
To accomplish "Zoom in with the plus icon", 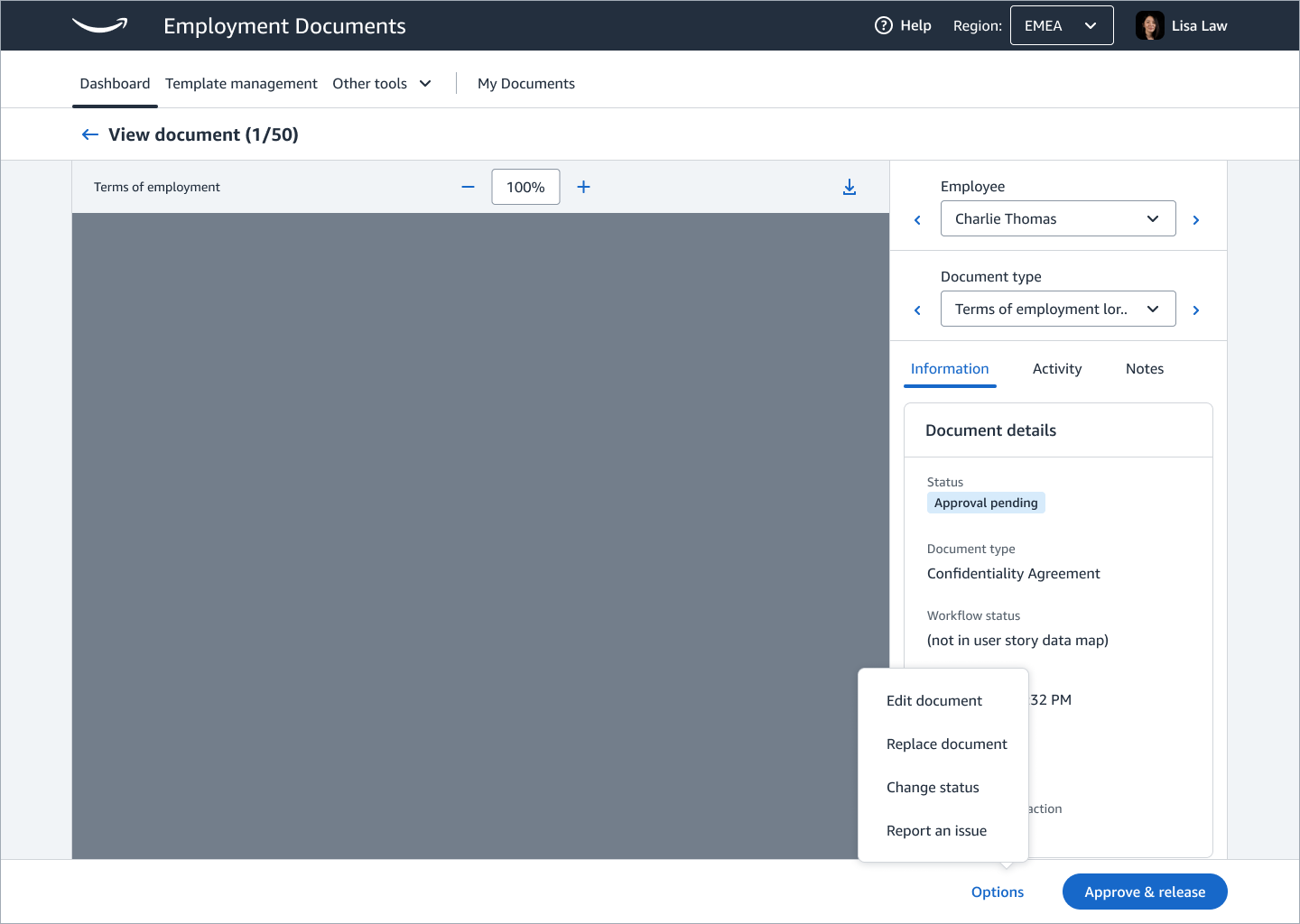I will point(583,187).
